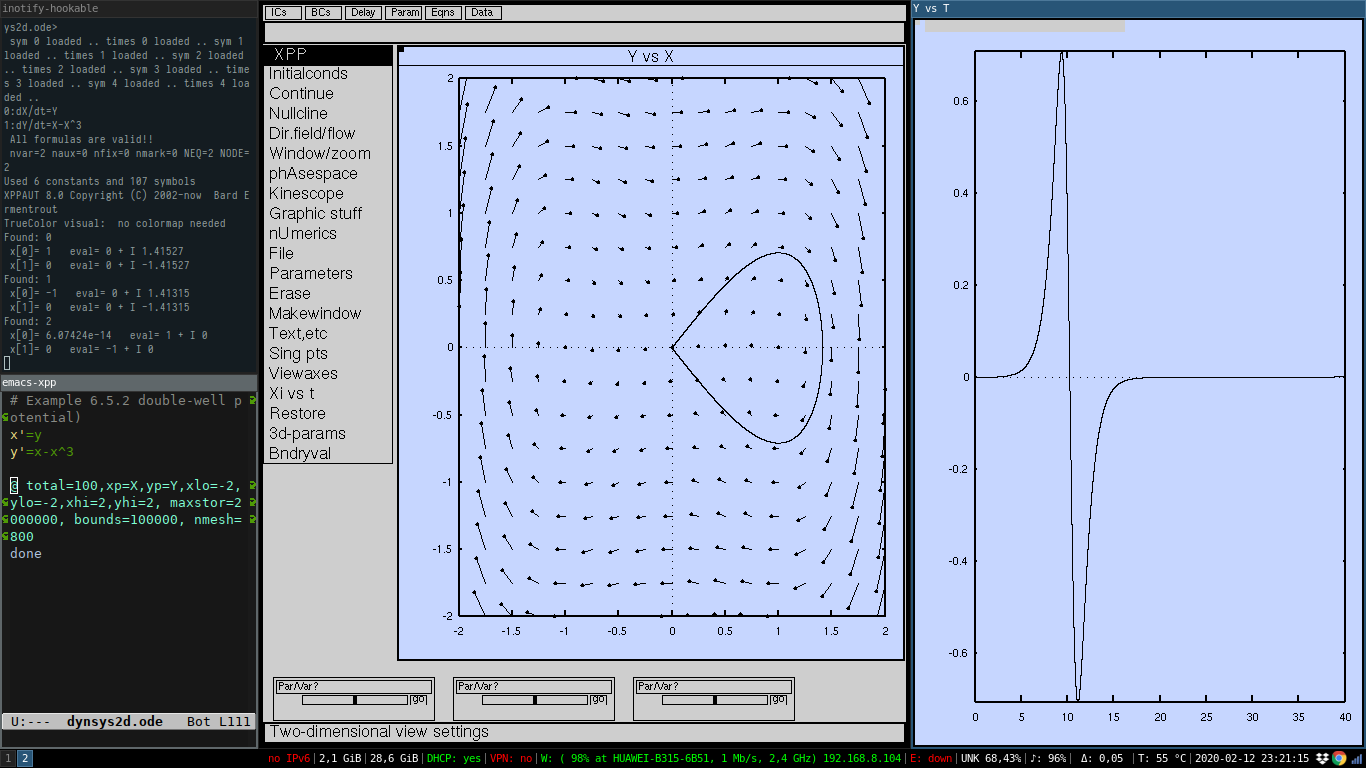Click the date and time 2020-02-12 23:21:15
Image resolution: width=1366 pixels, height=768 pixels.
tap(1252, 759)
